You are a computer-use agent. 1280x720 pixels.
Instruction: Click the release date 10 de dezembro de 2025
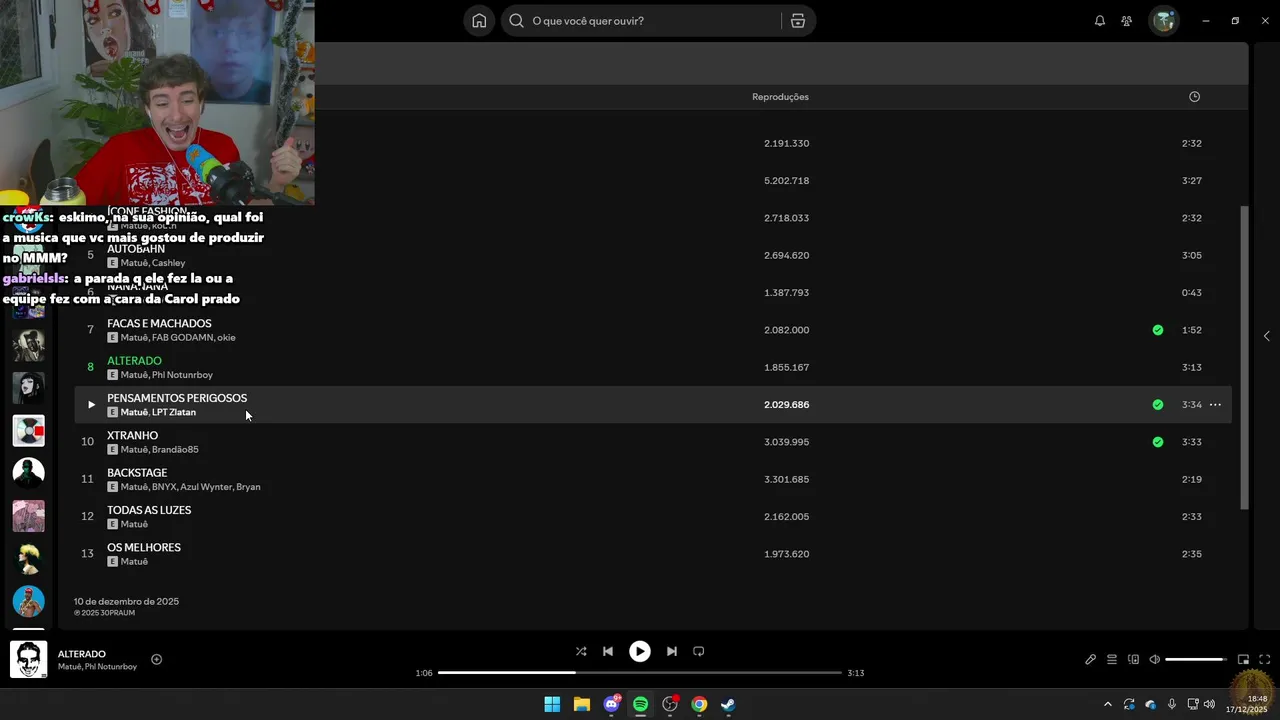click(126, 602)
